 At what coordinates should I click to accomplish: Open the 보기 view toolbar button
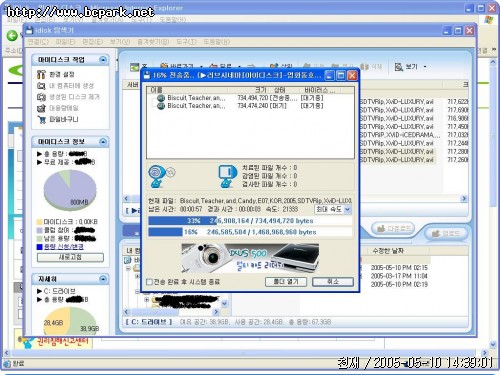[406, 67]
